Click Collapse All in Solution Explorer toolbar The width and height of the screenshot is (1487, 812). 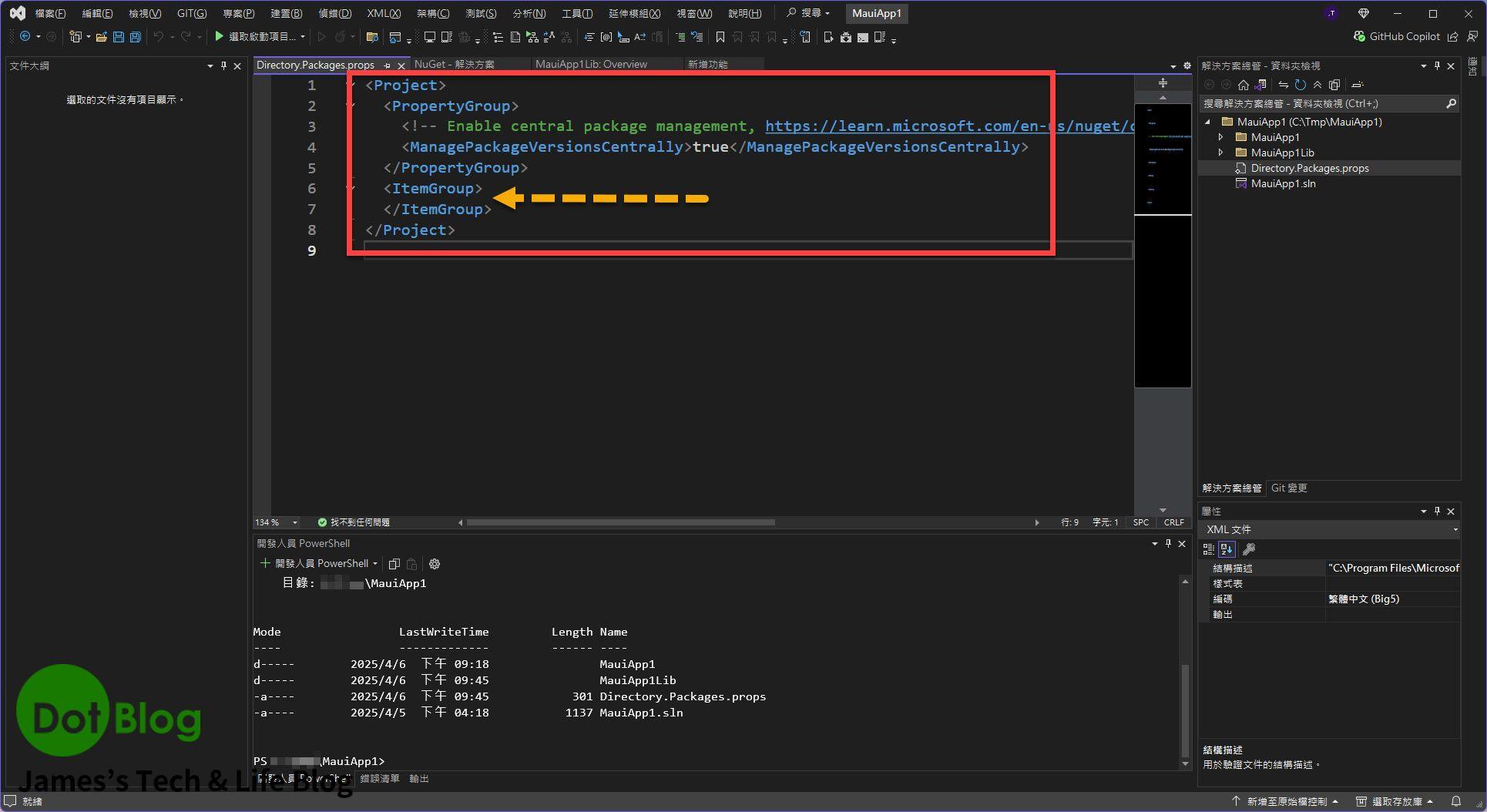click(x=1317, y=85)
